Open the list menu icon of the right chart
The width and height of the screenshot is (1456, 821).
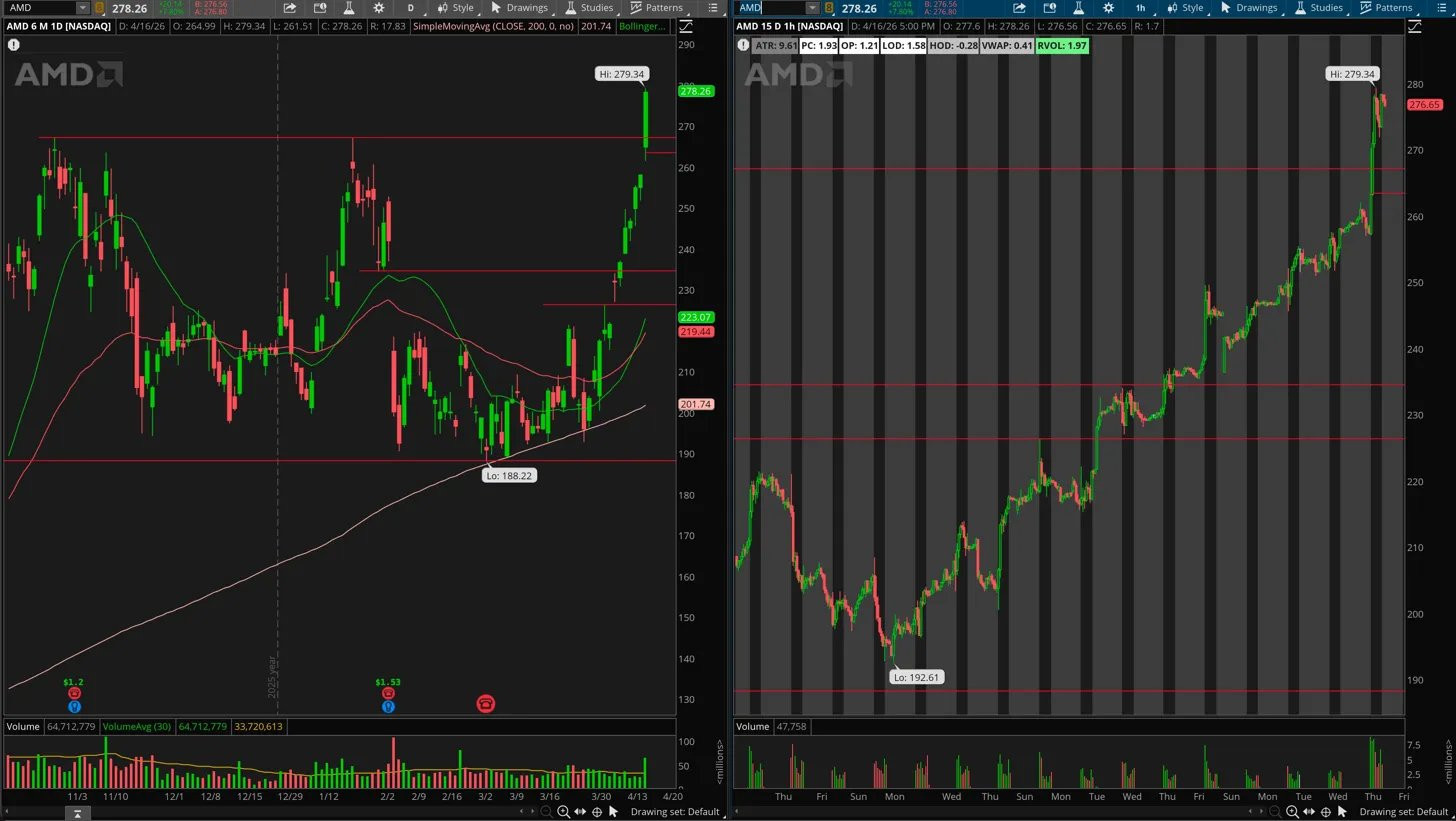click(x=1443, y=8)
